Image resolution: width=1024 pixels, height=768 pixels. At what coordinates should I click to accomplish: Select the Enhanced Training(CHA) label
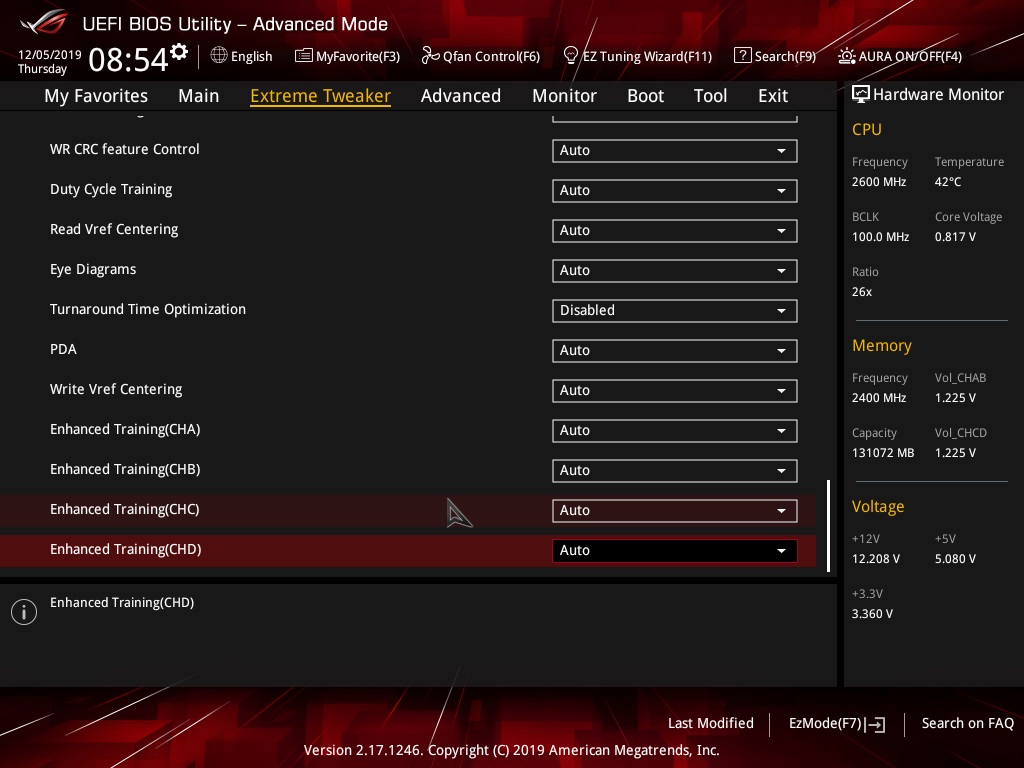(125, 429)
